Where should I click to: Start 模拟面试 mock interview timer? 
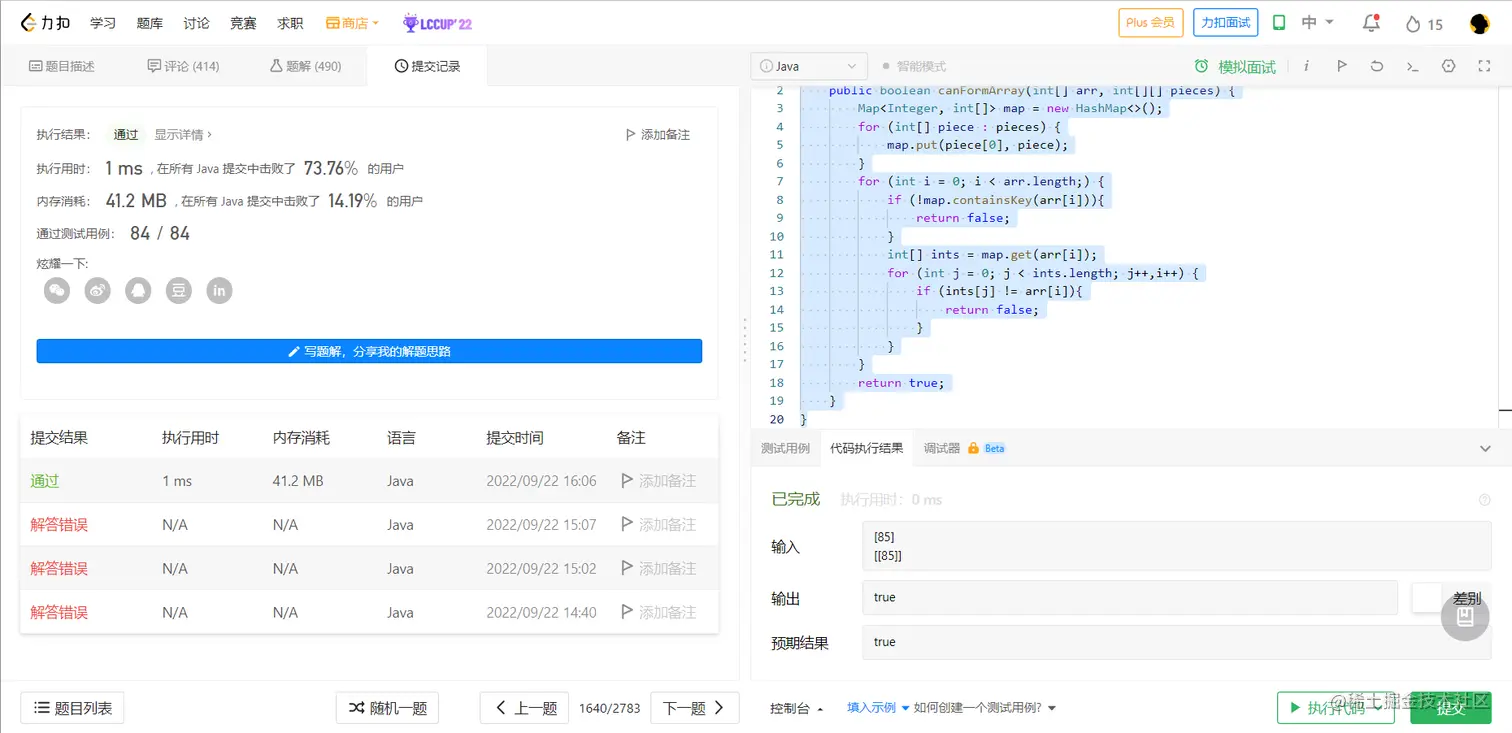point(1235,67)
